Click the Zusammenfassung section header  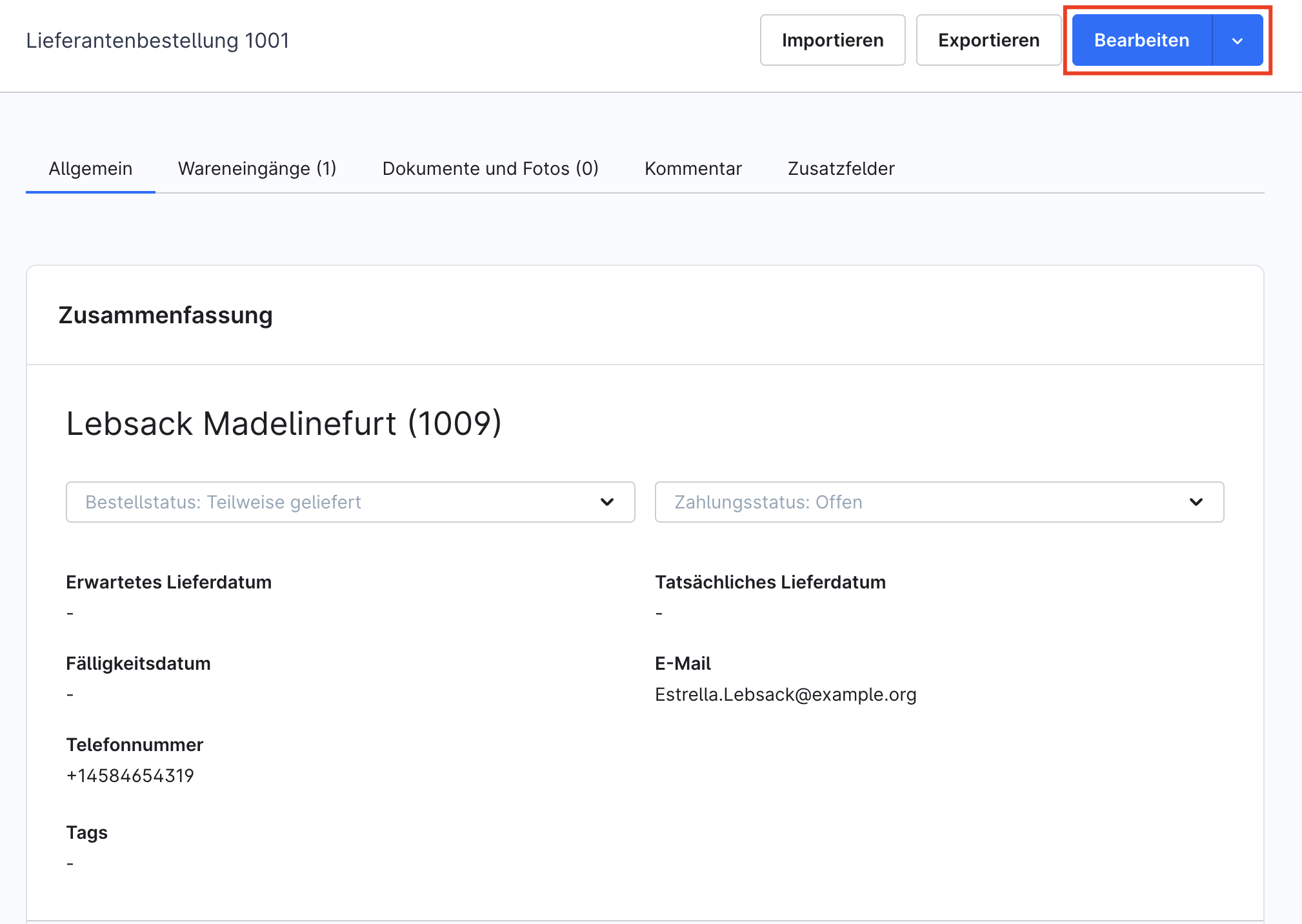coord(165,316)
